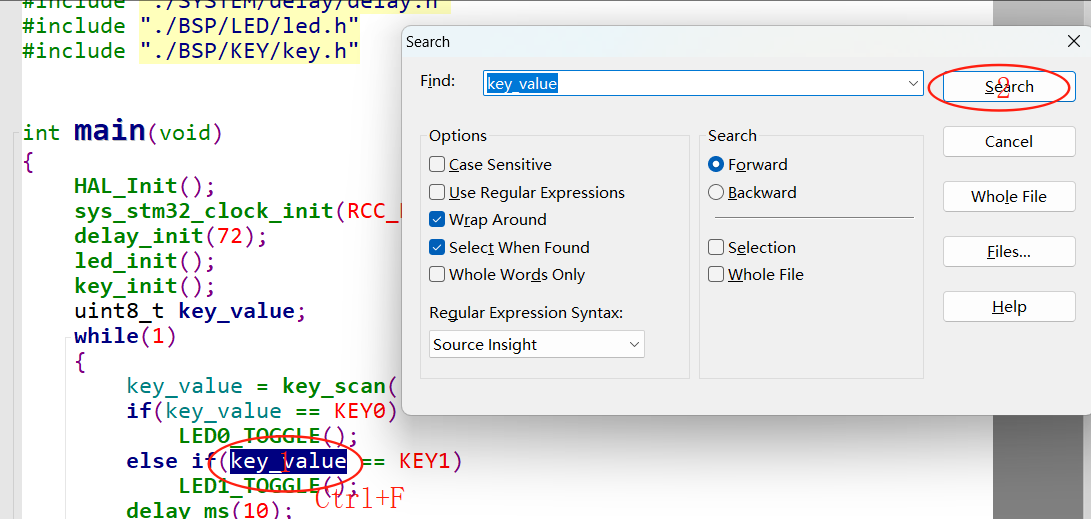The width and height of the screenshot is (1091, 519).
Task: Click the Help button
Action: click(1009, 307)
